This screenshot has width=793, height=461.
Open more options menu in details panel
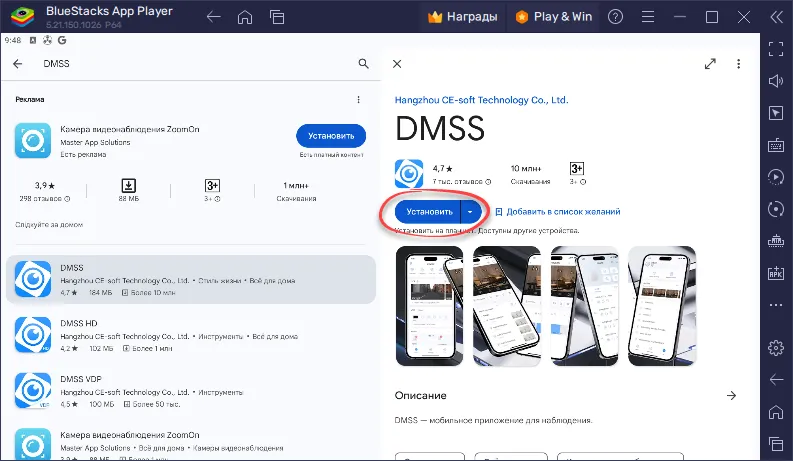(739, 63)
